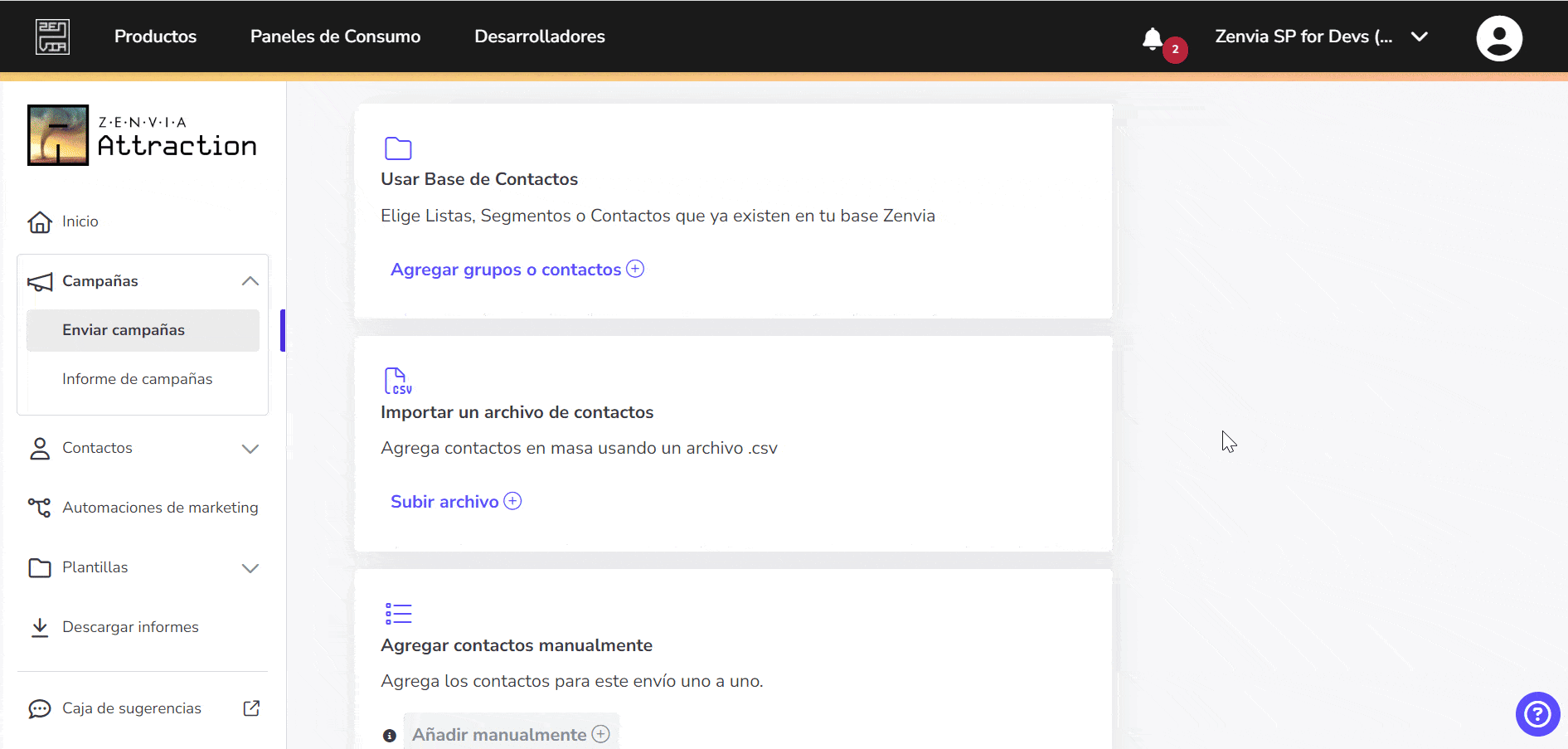1568x749 pixels.
Task: Select Paneles de Consumo in the top bar
Action: [x=335, y=36]
